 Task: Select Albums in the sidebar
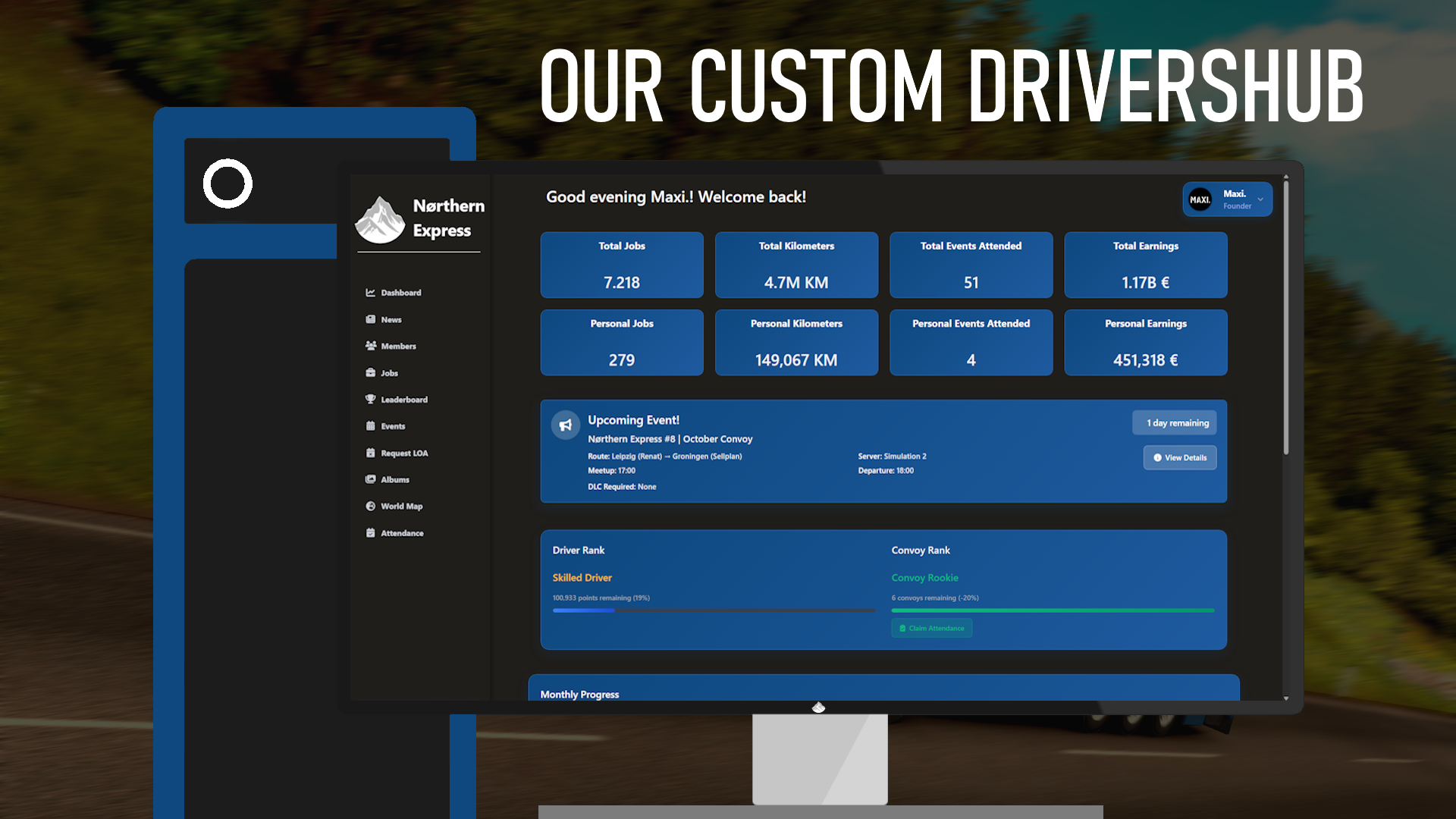pos(387,479)
